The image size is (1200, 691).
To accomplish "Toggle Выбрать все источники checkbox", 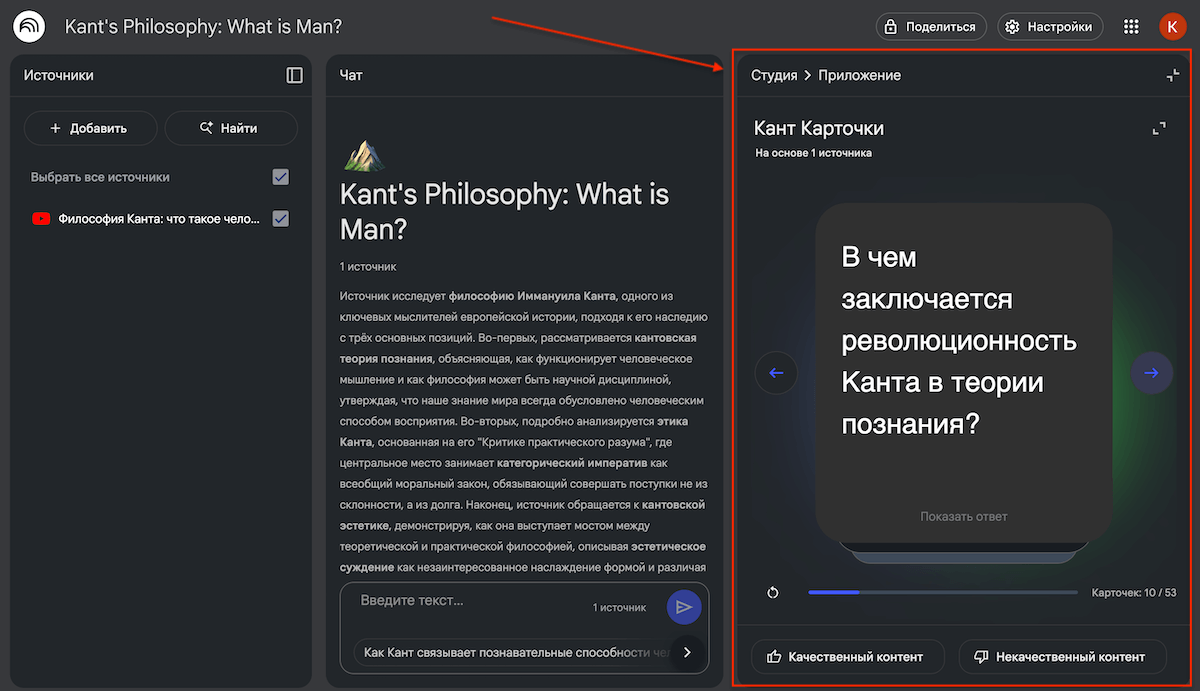I will [x=281, y=177].
